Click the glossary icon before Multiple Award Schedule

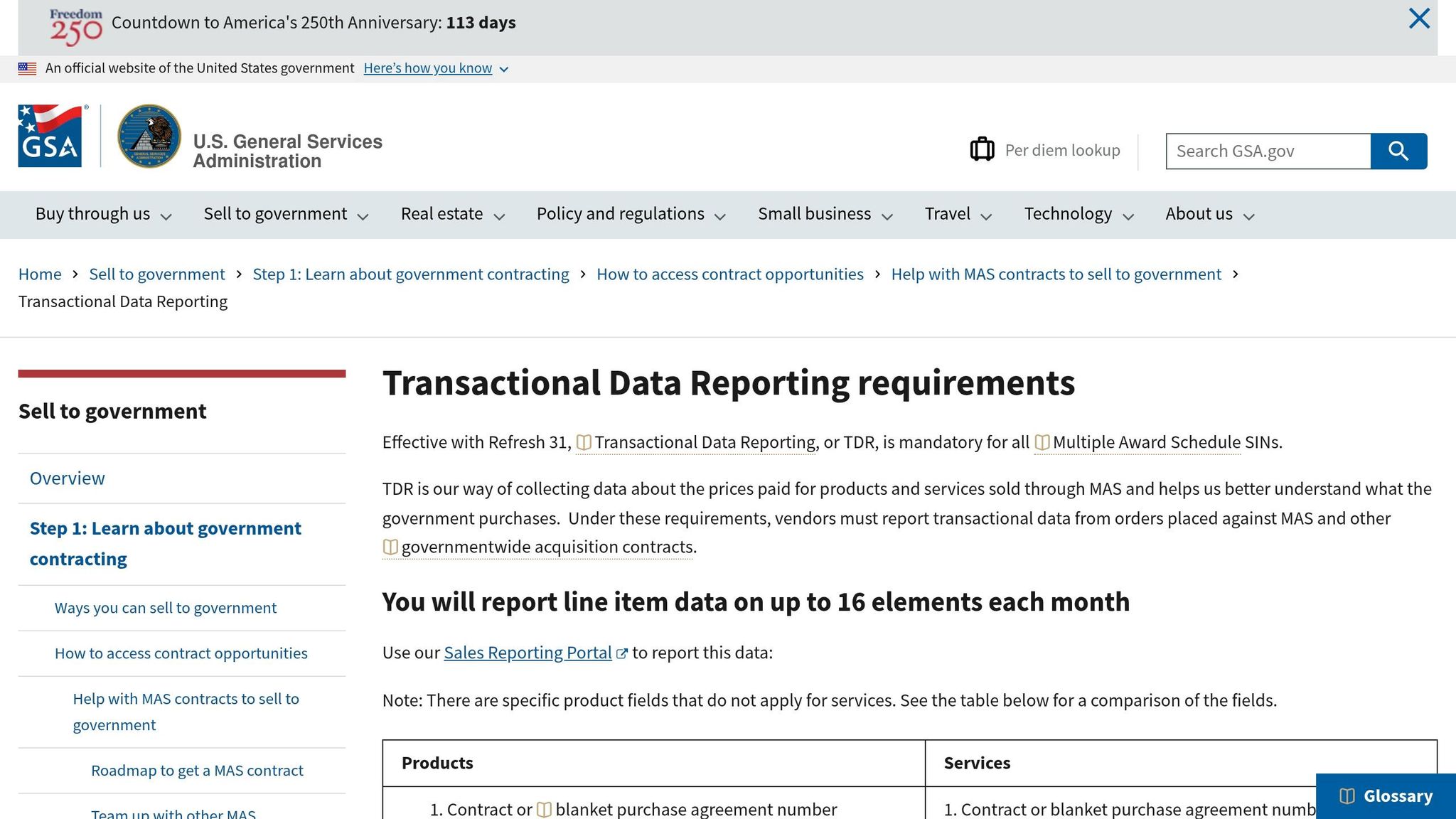pos(1042,441)
